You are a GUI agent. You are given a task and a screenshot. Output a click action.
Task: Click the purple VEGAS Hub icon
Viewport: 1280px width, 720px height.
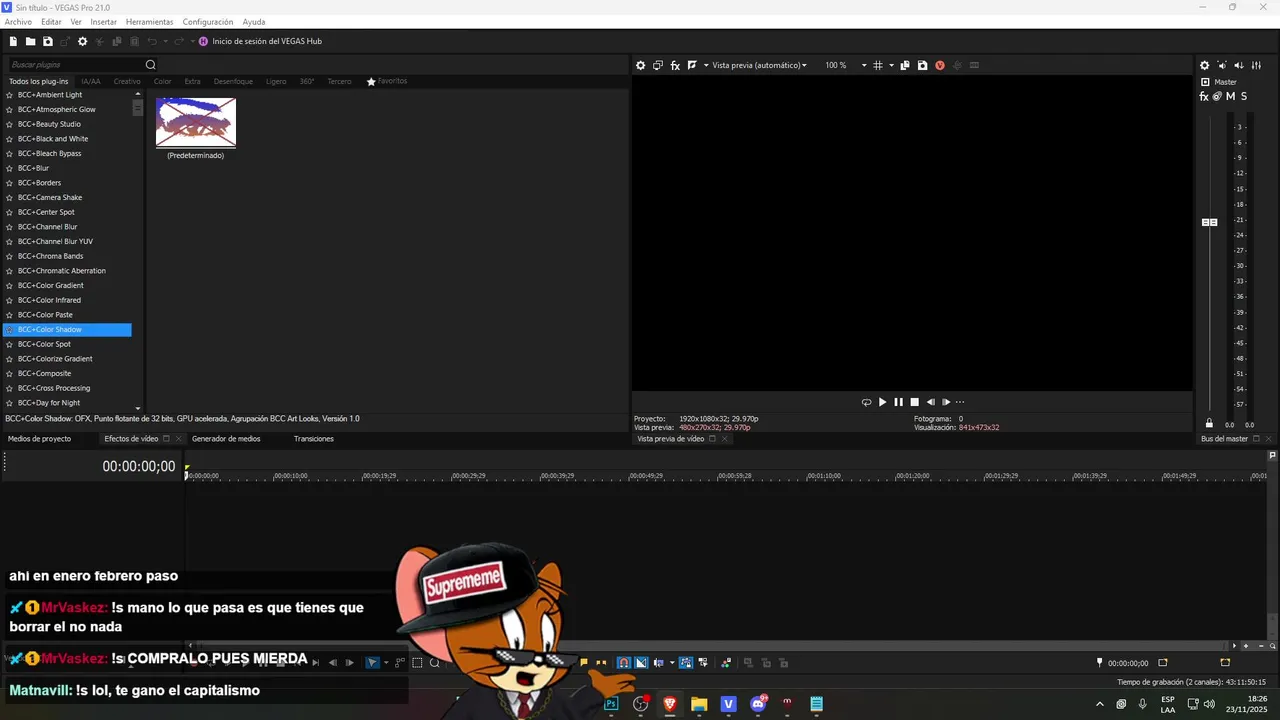203,41
